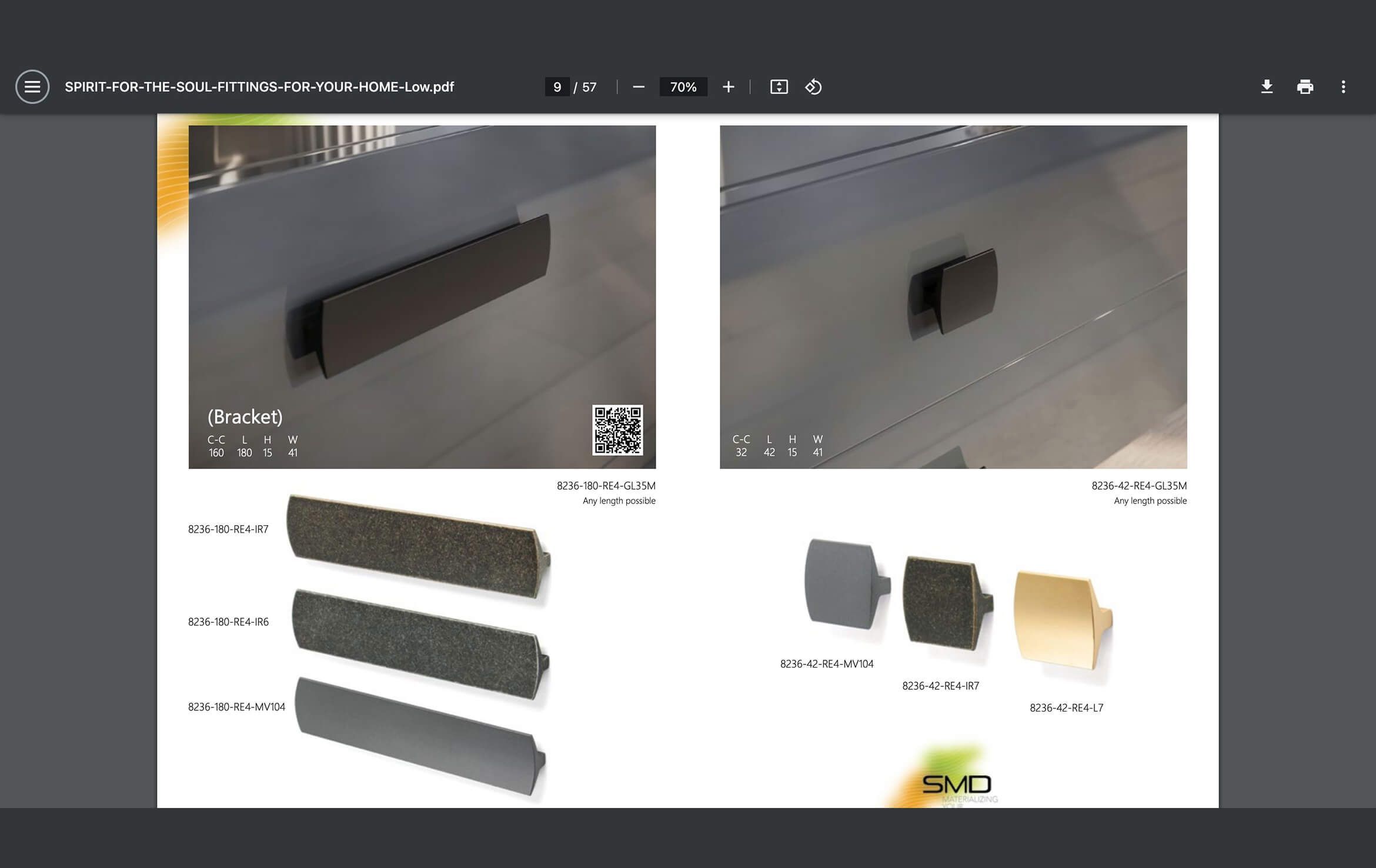The image size is (1376, 868).
Task: Click the zoom in plus icon
Action: click(728, 86)
